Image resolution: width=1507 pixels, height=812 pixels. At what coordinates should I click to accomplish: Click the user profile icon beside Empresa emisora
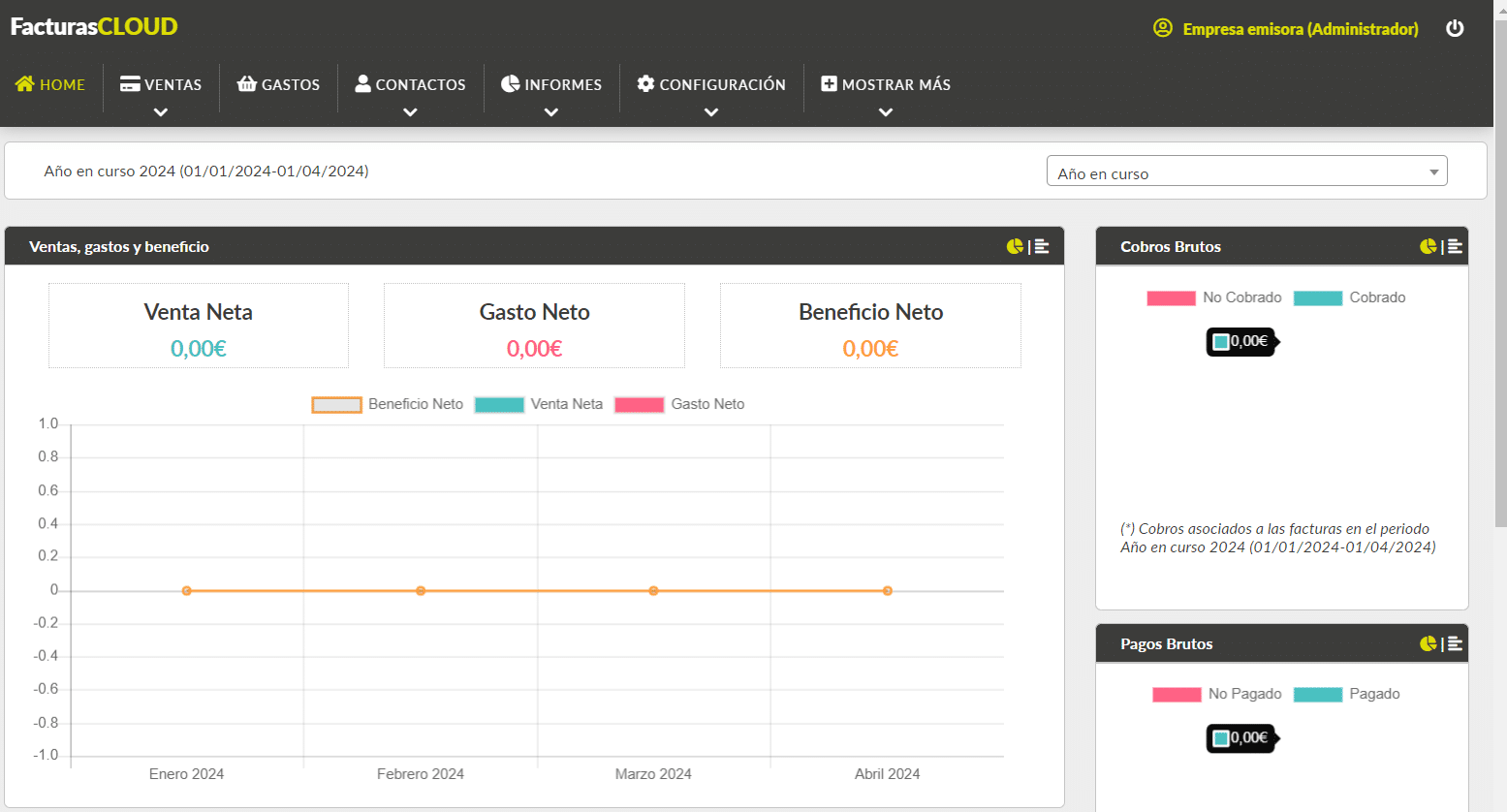coord(1162,28)
